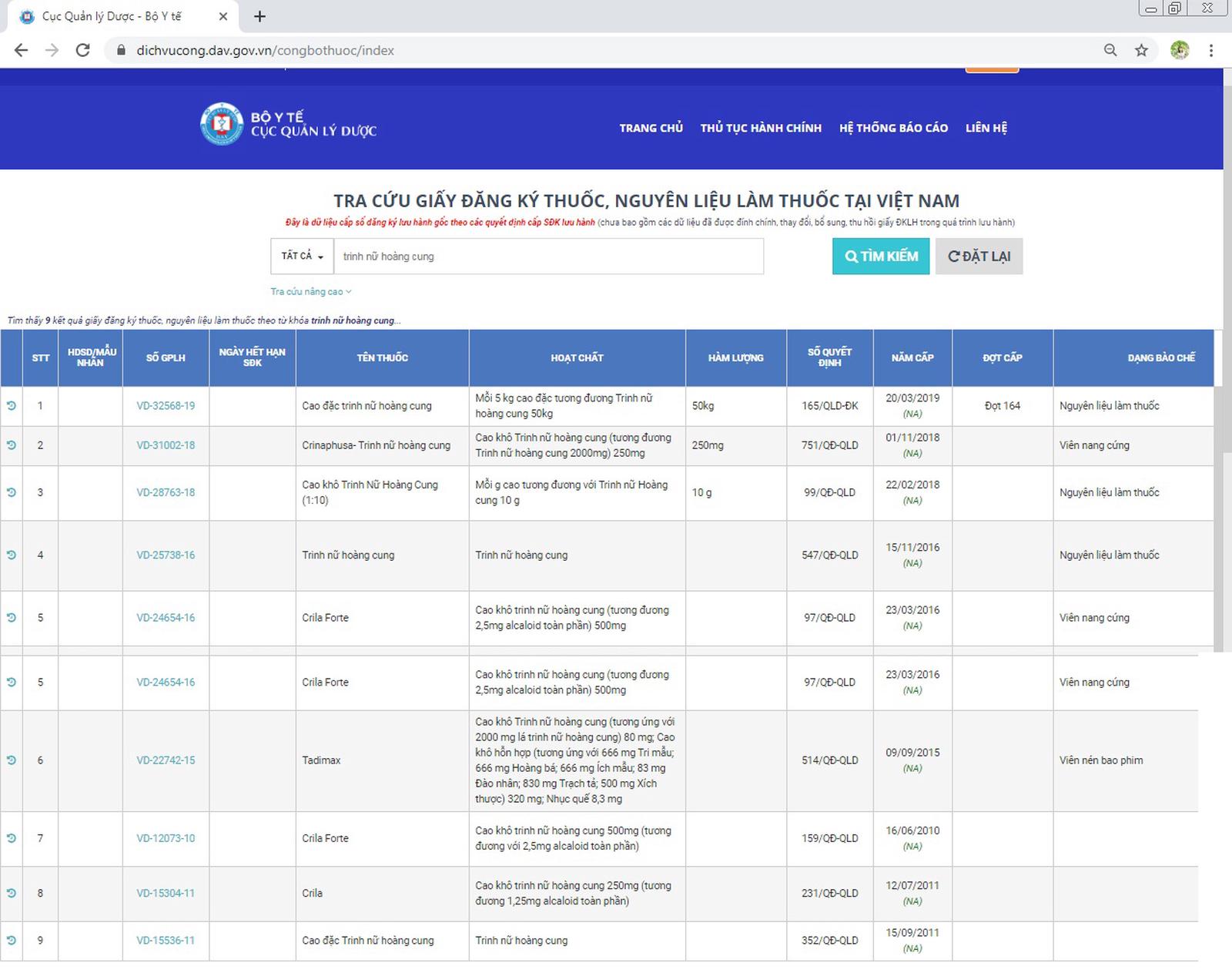Click the history icon in row 1
Viewport: 1232px width, 973px height.
click(12, 405)
